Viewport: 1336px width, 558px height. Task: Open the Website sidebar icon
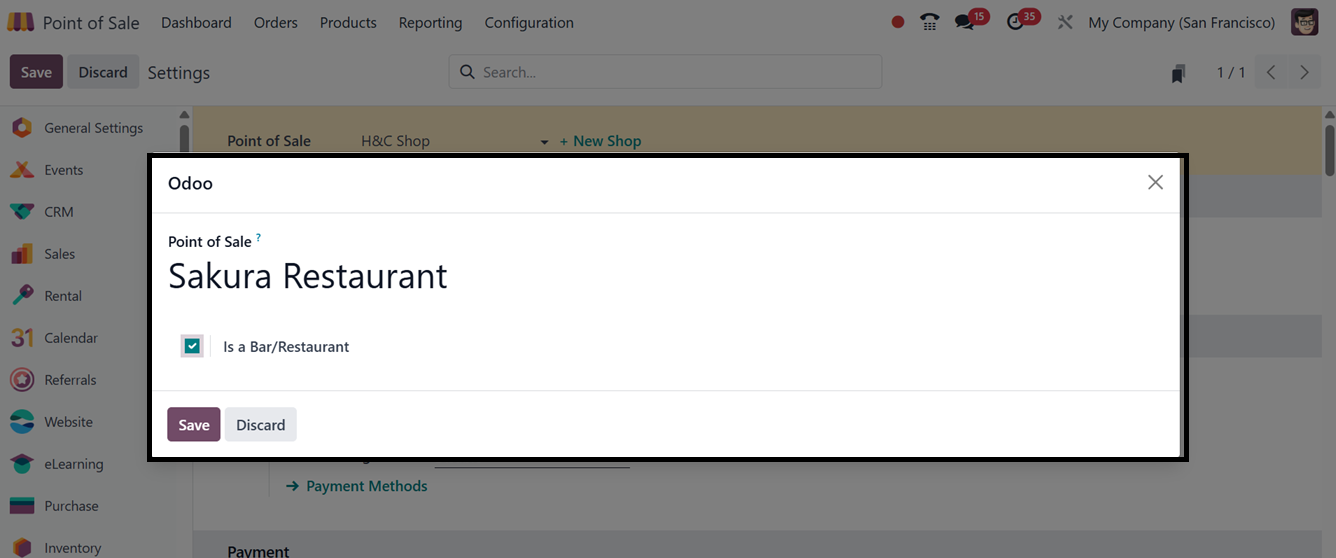22,422
